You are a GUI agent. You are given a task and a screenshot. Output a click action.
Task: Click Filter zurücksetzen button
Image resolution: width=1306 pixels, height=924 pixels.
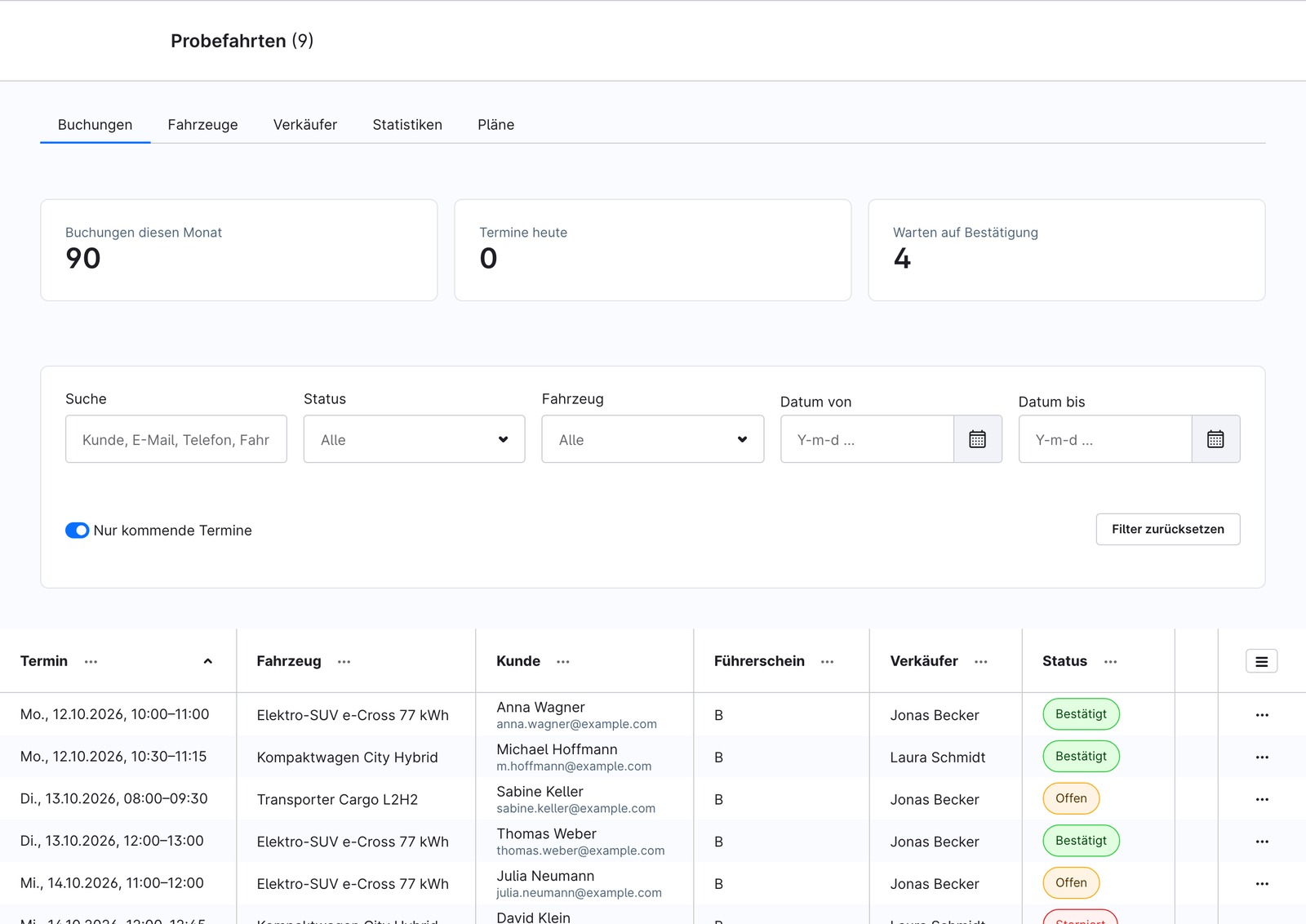1168,529
